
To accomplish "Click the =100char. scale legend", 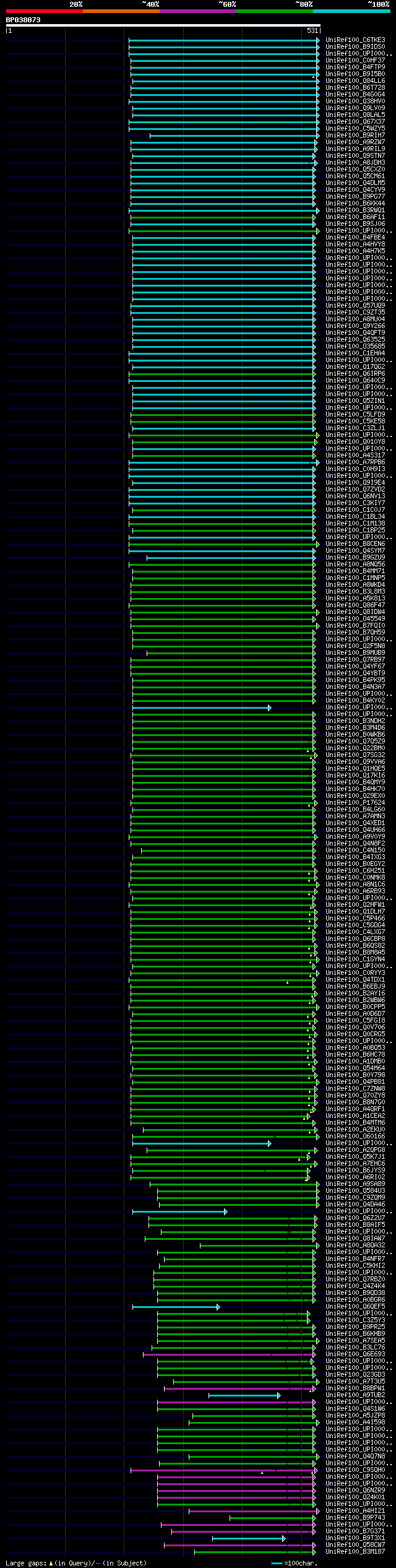I will click(295, 1564).
